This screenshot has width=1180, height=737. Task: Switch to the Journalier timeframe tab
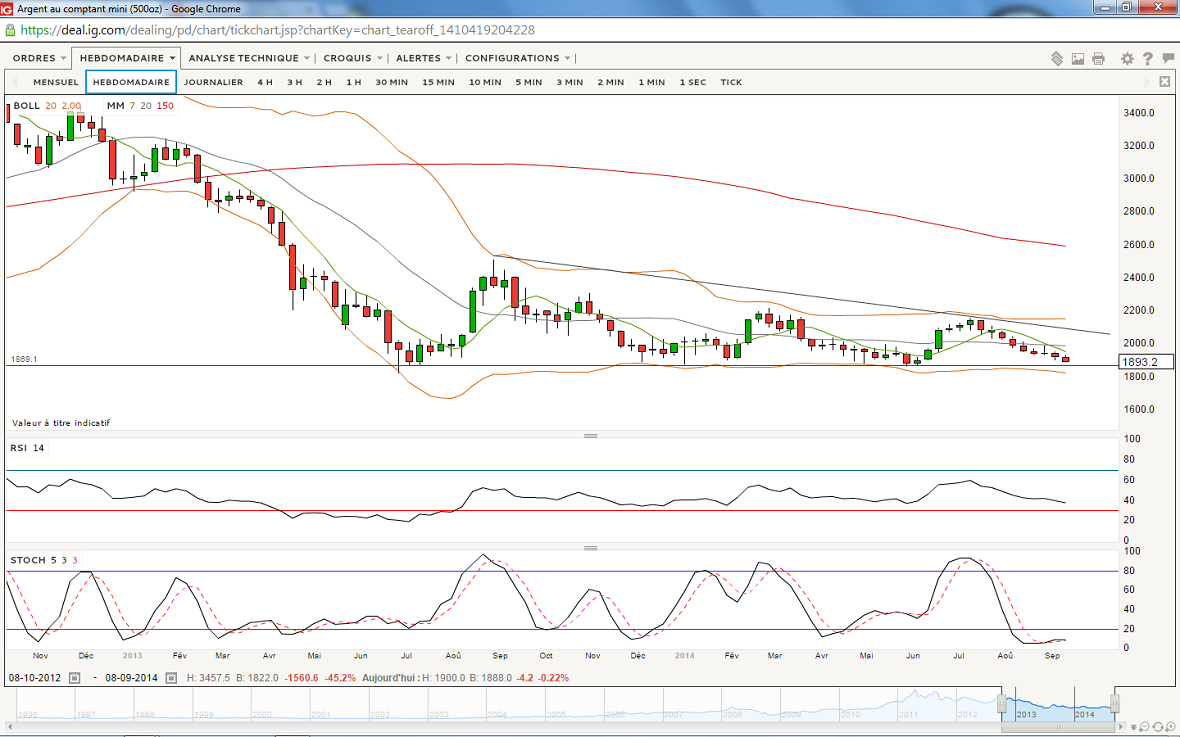[x=213, y=82]
